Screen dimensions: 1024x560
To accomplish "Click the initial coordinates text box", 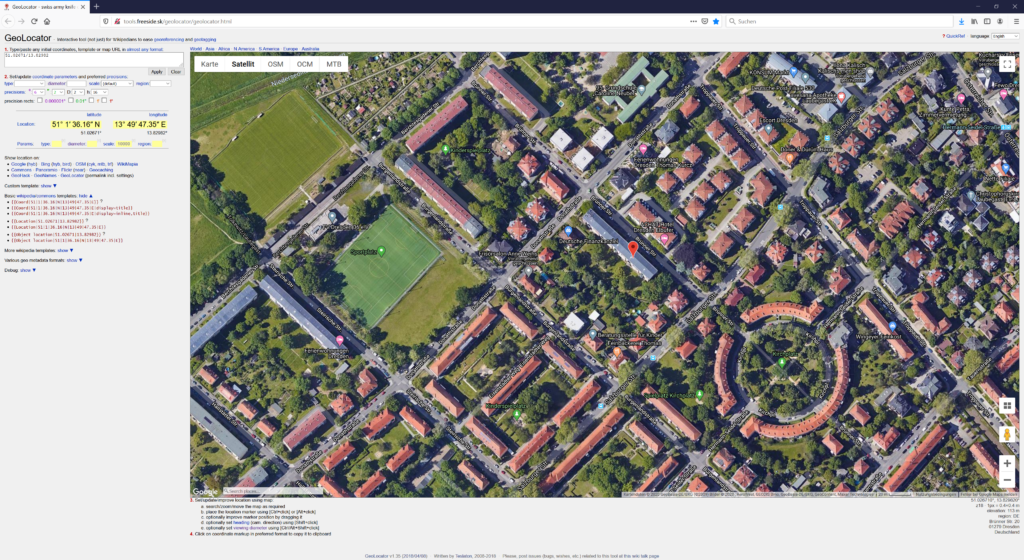I will tap(92, 59).
